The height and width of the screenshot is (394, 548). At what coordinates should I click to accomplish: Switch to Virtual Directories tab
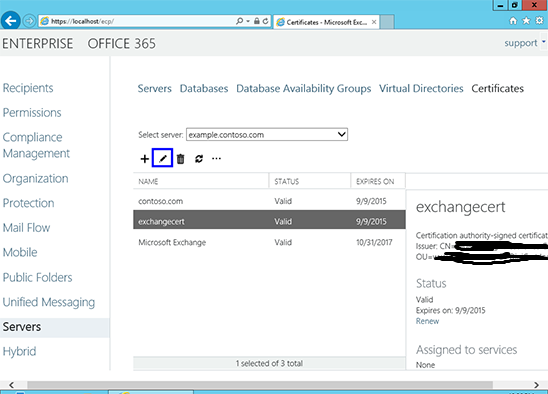(421, 88)
